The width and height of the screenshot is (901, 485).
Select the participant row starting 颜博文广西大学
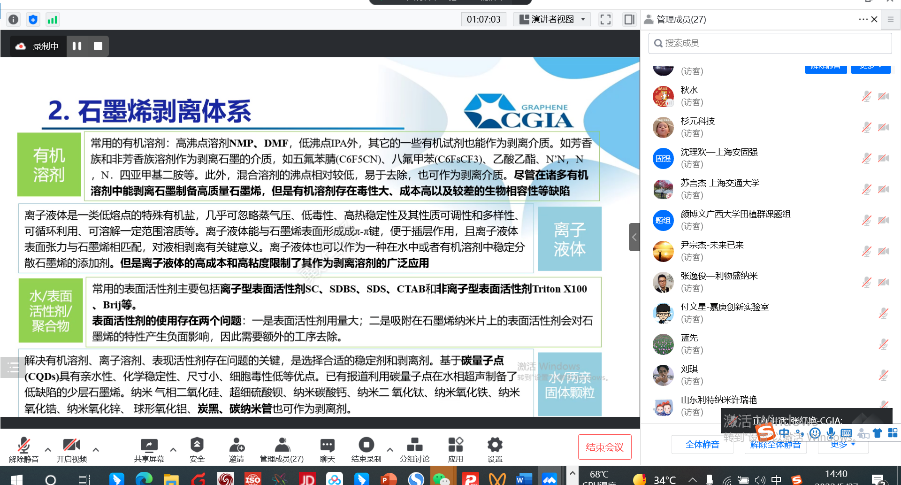770,220
